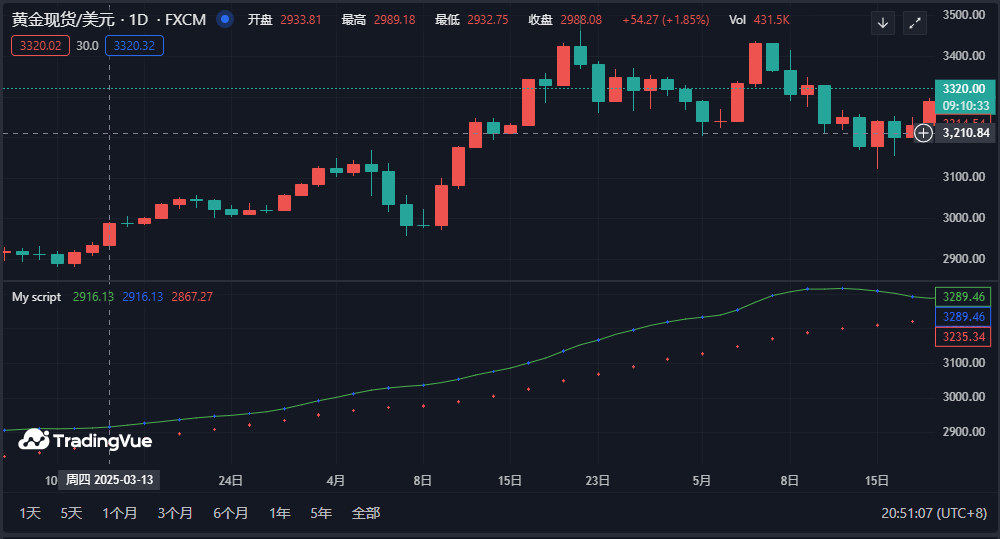Click the My script indicator label
The width and height of the screenshot is (1000, 539).
click(x=36, y=297)
